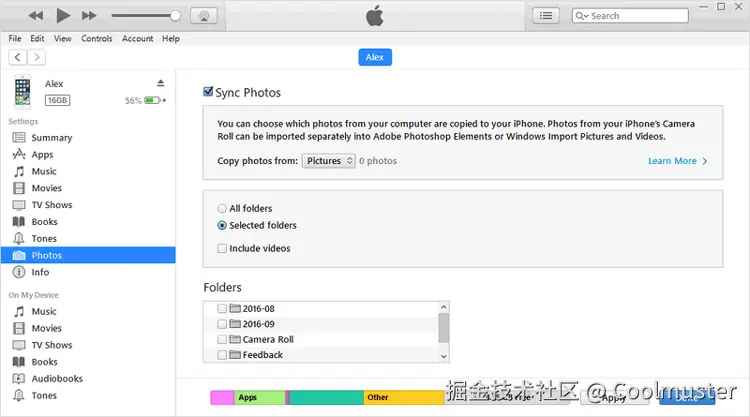750x417 pixels.
Task: Open Tones under On My Device
Action: coord(88,395)
